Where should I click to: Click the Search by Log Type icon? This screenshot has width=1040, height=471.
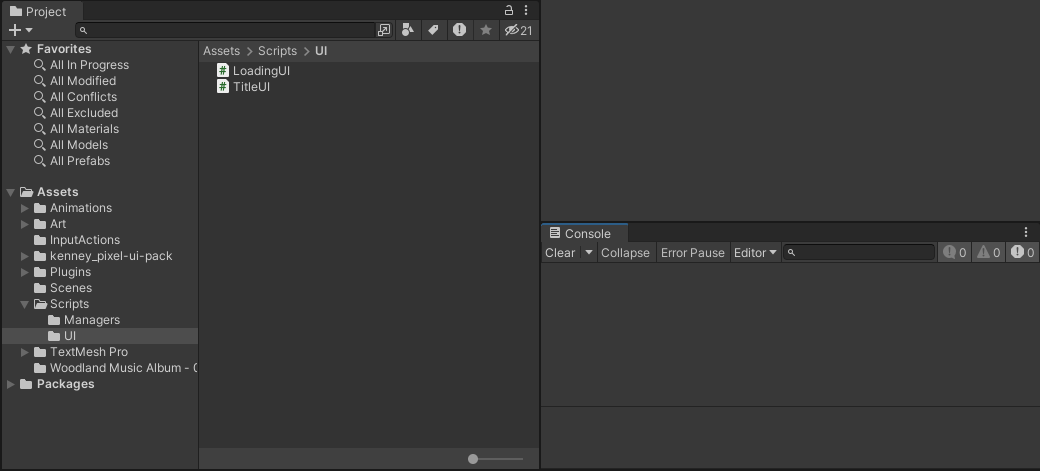[459, 30]
